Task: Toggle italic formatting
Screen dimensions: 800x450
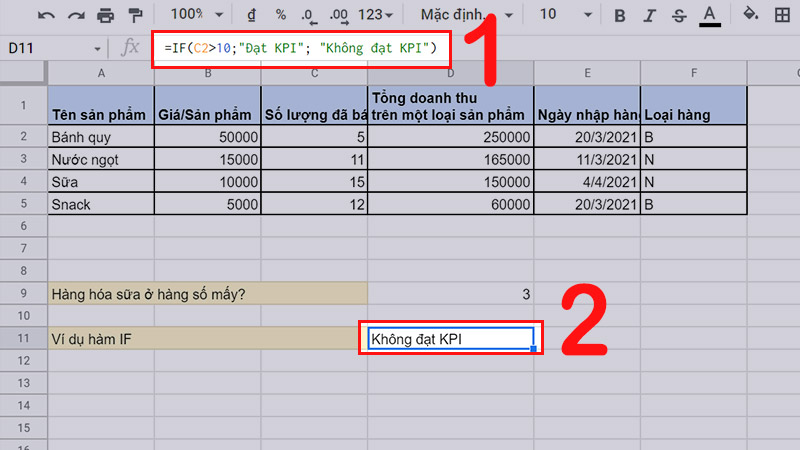Action: point(650,16)
